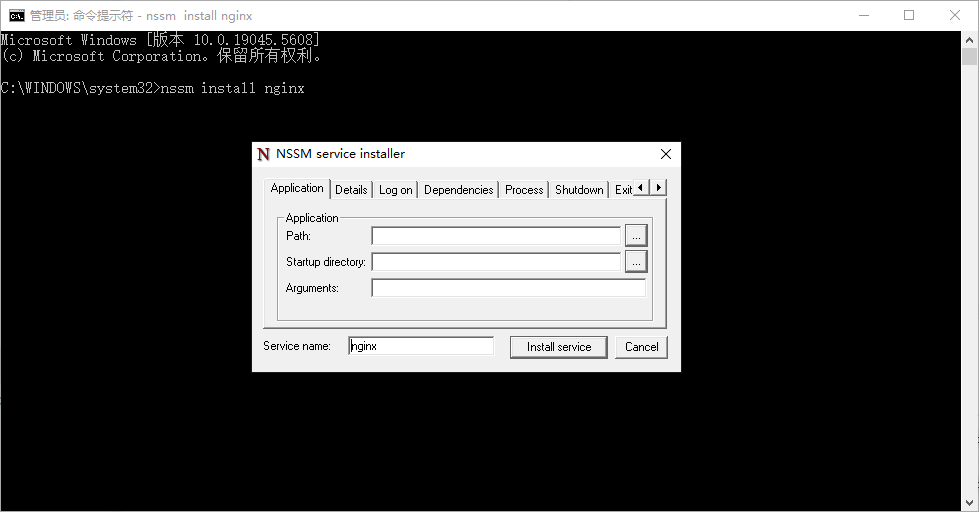Maximize the command prompt window
Image resolution: width=979 pixels, height=512 pixels.
click(x=909, y=16)
